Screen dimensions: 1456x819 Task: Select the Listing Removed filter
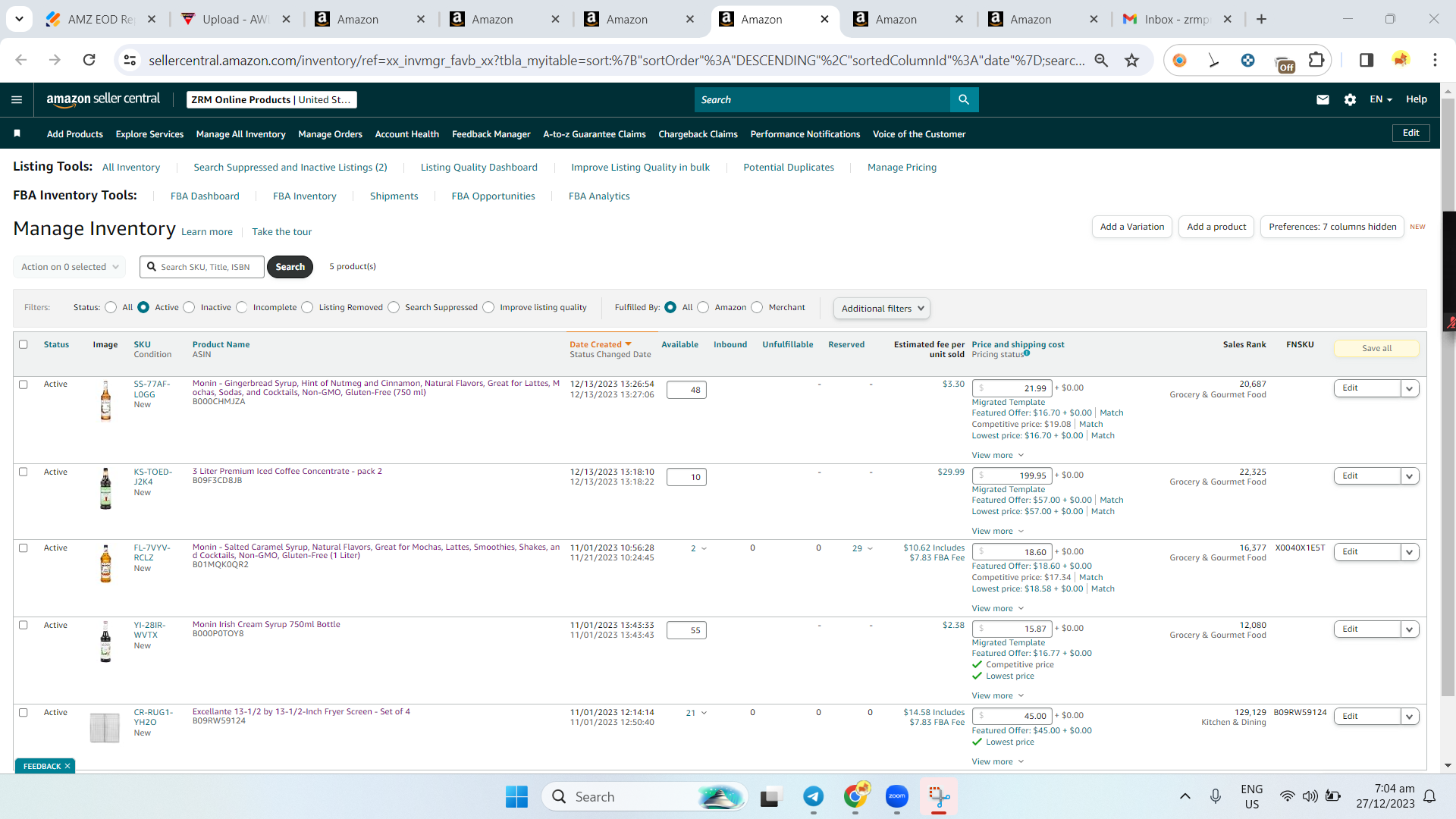pyautogui.click(x=307, y=307)
